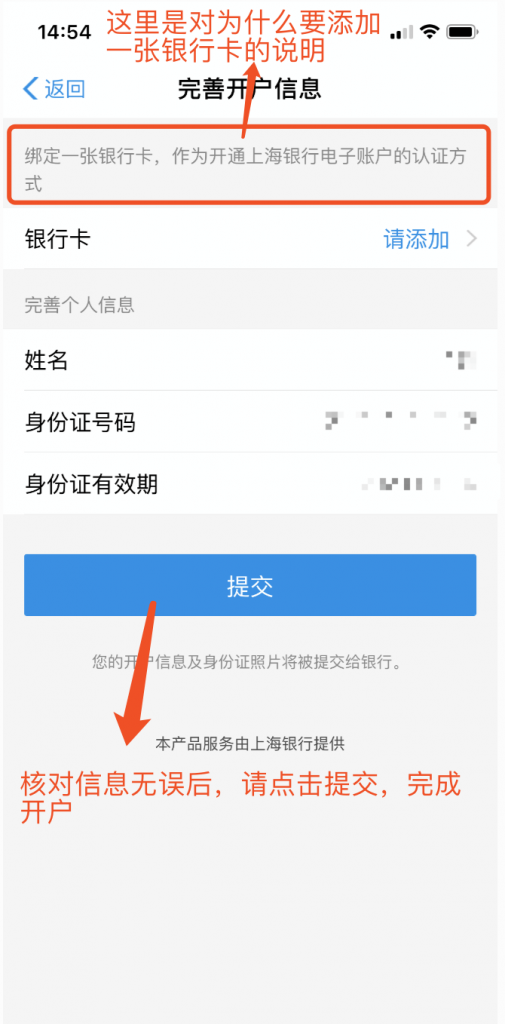
Task: Tap the battery indicator icon
Action: tap(464, 31)
